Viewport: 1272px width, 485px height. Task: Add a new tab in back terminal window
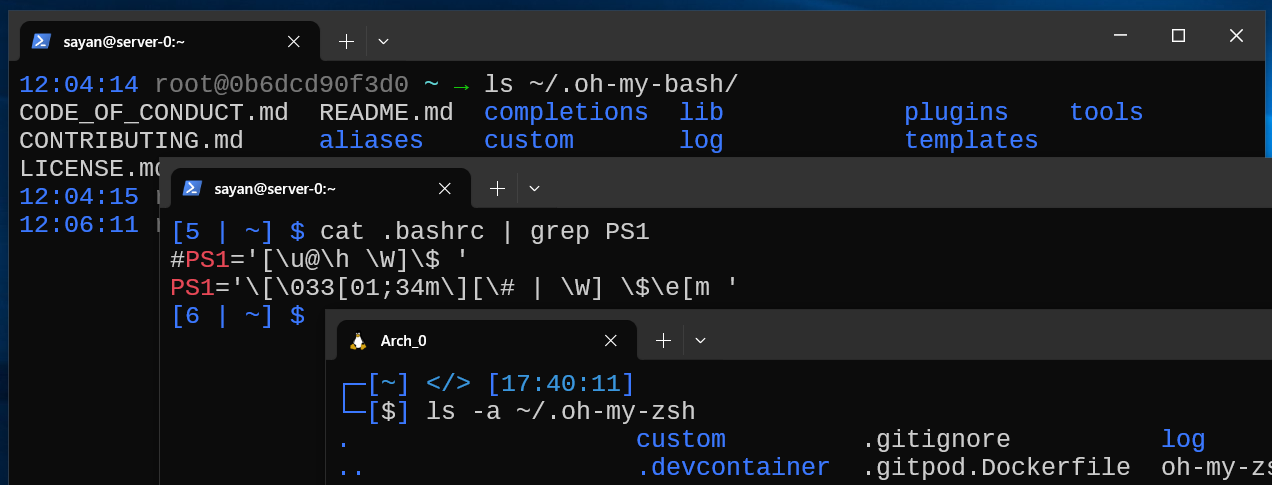click(x=346, y=41)
